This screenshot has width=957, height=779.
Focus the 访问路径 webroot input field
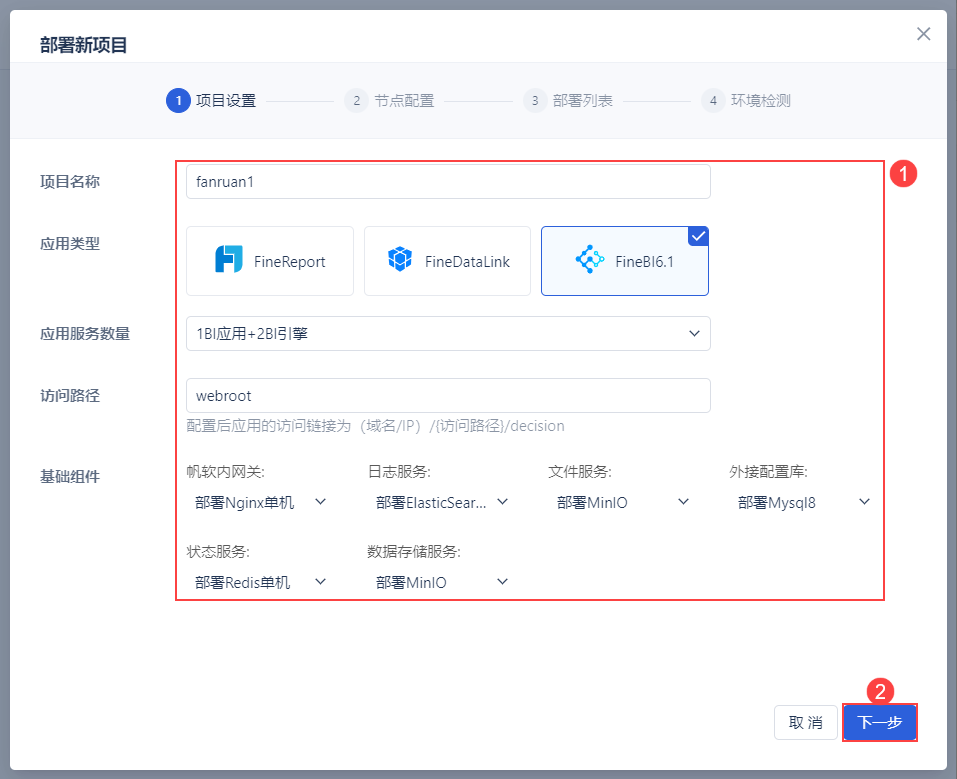pyautogui.click(x=448, y=396)
